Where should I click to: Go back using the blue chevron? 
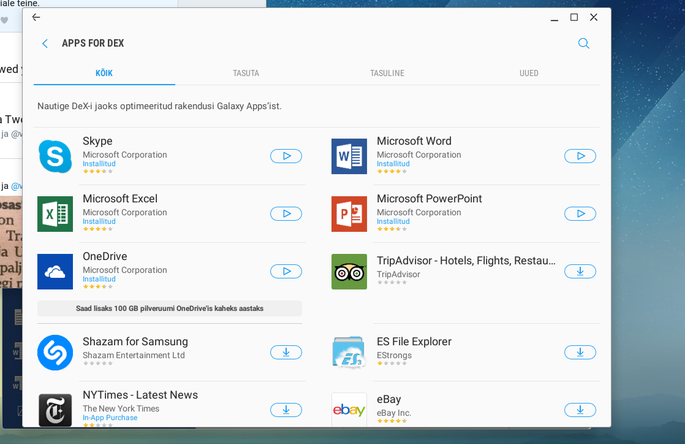click(45, 43)
